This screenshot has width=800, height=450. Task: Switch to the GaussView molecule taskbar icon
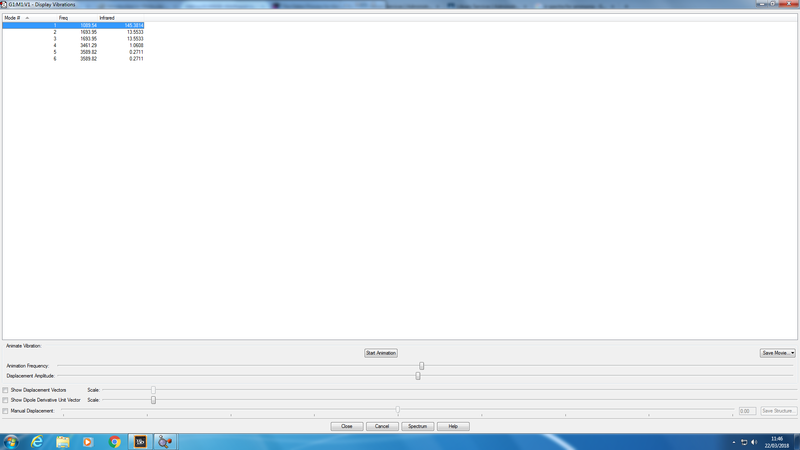(x=165, y=442)
